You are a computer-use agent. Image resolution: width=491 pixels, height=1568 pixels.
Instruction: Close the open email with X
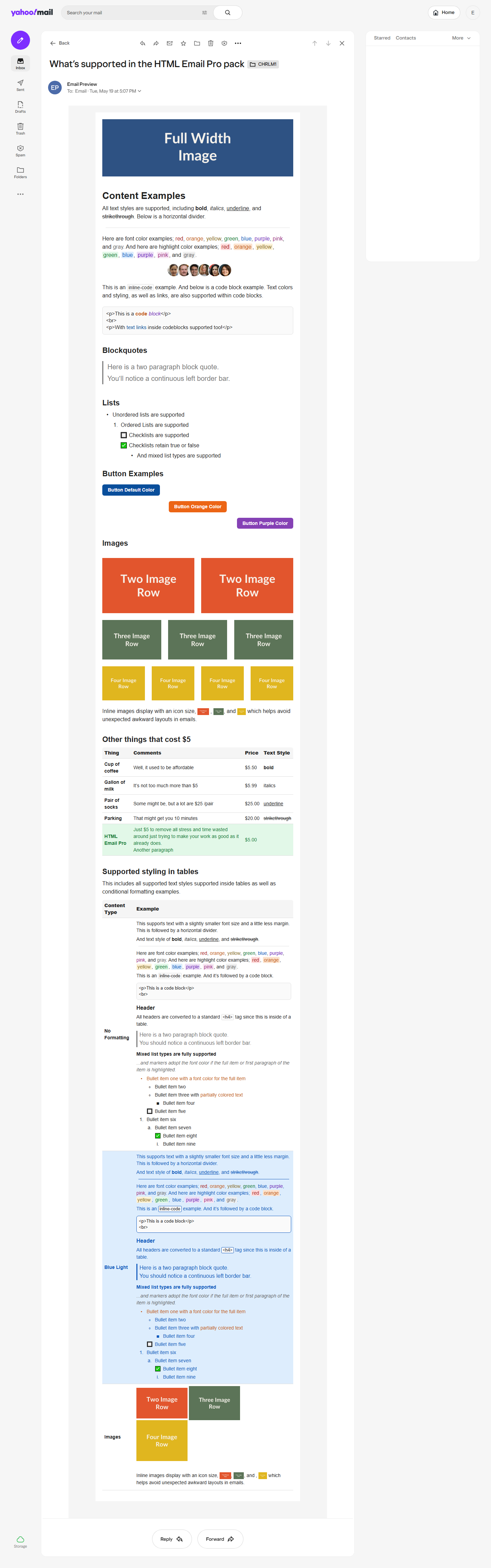(342, 43)
